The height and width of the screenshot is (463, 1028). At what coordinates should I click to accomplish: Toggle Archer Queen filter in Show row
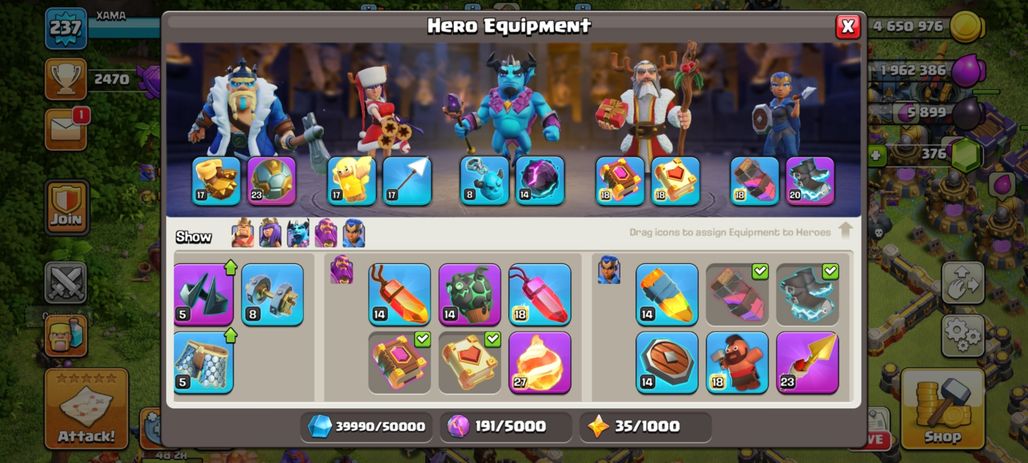click(270, 233)
